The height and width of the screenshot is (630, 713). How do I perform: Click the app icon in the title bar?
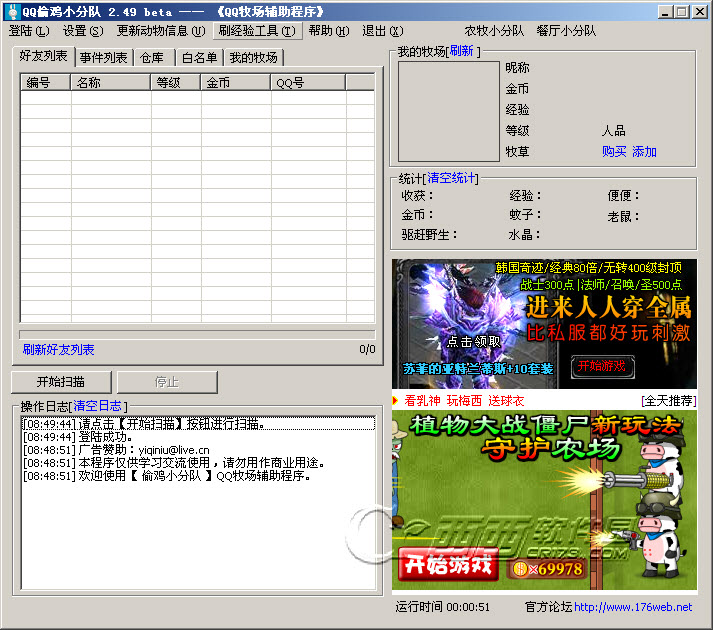point(13,11)
